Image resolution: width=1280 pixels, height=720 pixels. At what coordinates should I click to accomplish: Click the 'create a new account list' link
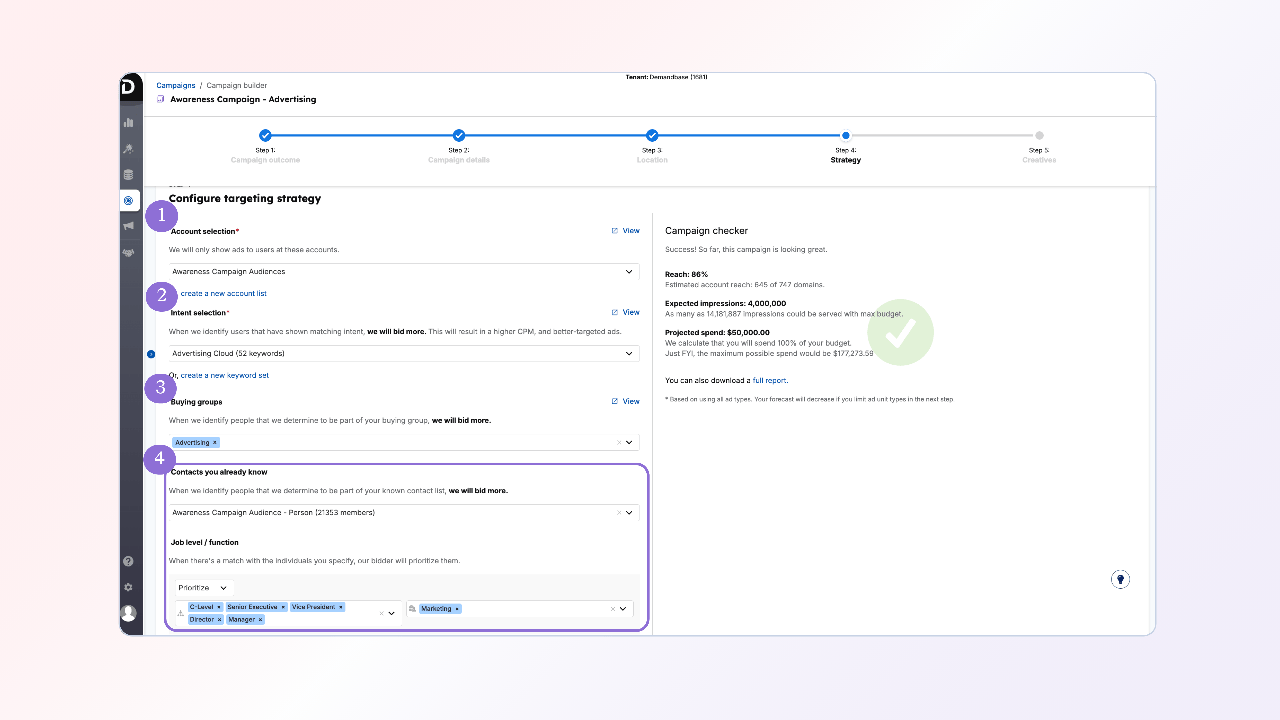point(223,294)
